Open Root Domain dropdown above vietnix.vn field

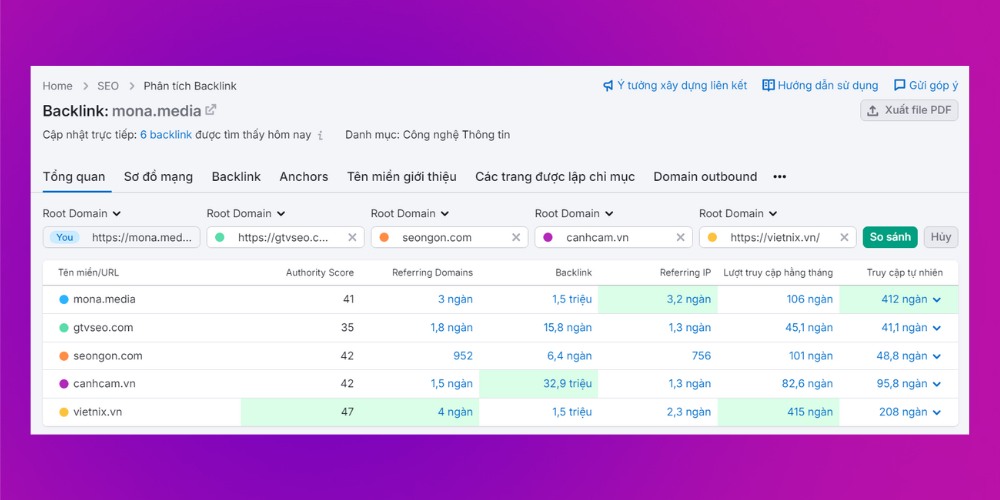[x=738, y=214]
